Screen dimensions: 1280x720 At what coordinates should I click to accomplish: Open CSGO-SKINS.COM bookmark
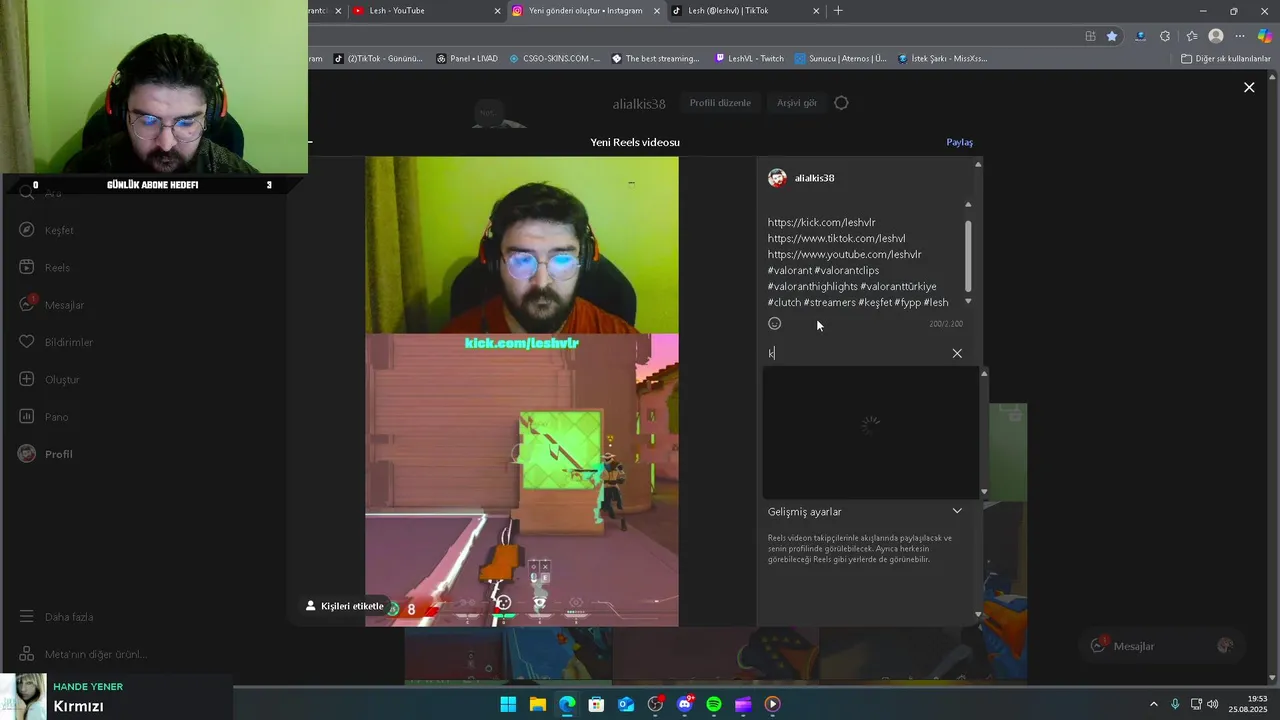pyautogui.click(x=555, y=59)
